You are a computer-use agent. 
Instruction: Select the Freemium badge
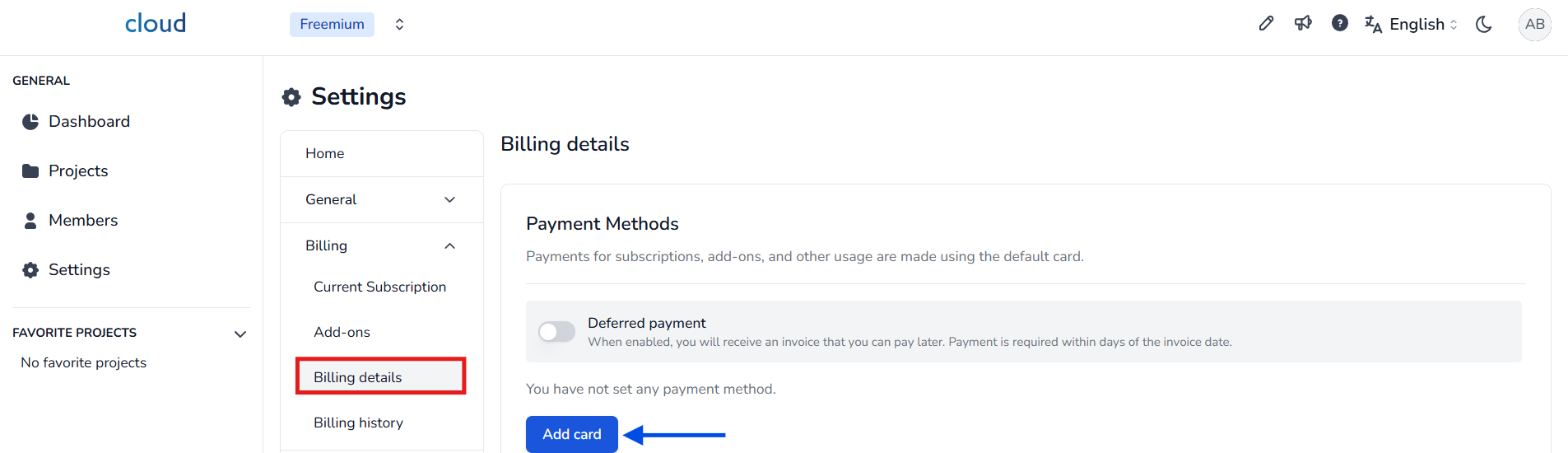tap(332, 25)
